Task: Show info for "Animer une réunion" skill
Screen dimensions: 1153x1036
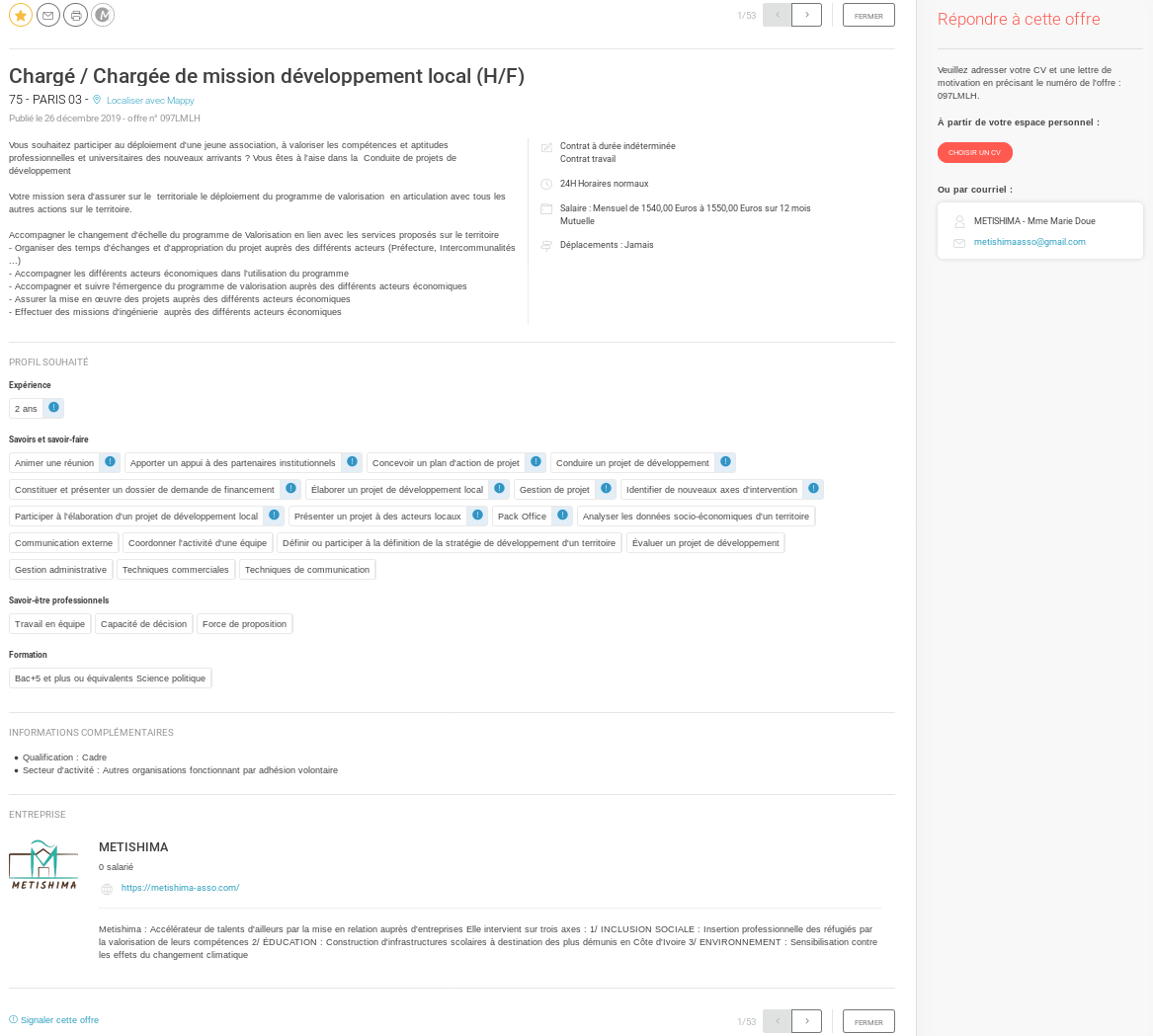Action: click(110, 462)
